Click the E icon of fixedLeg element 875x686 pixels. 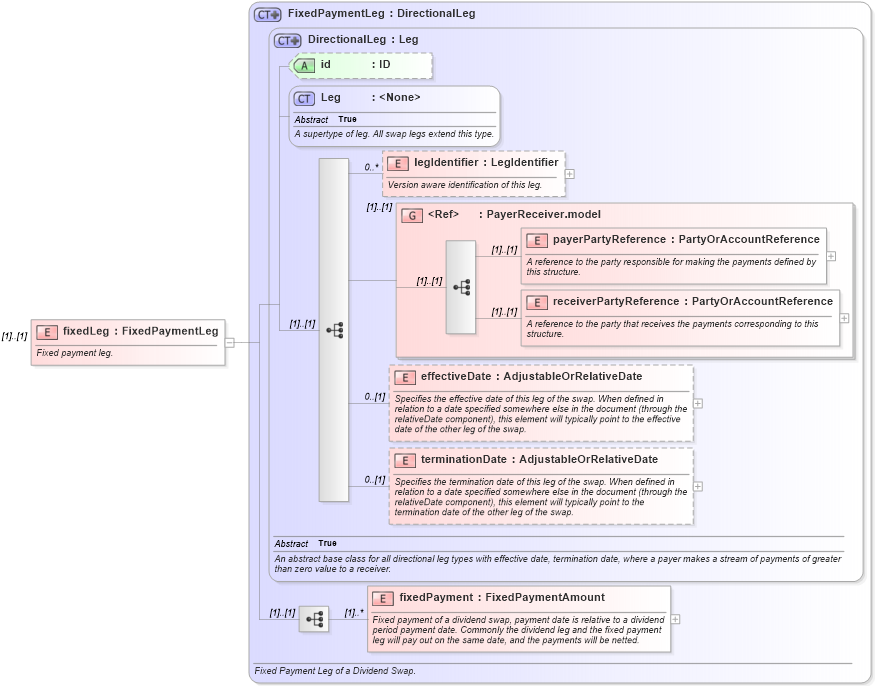47,333
